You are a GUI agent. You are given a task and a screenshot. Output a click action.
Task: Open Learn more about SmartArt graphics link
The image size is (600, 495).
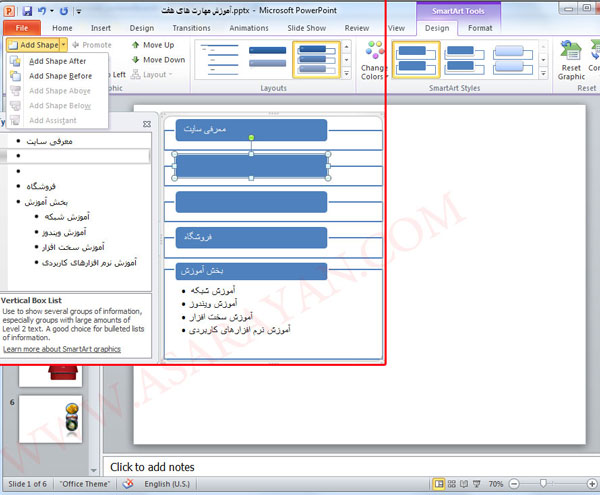coord(62,349)
